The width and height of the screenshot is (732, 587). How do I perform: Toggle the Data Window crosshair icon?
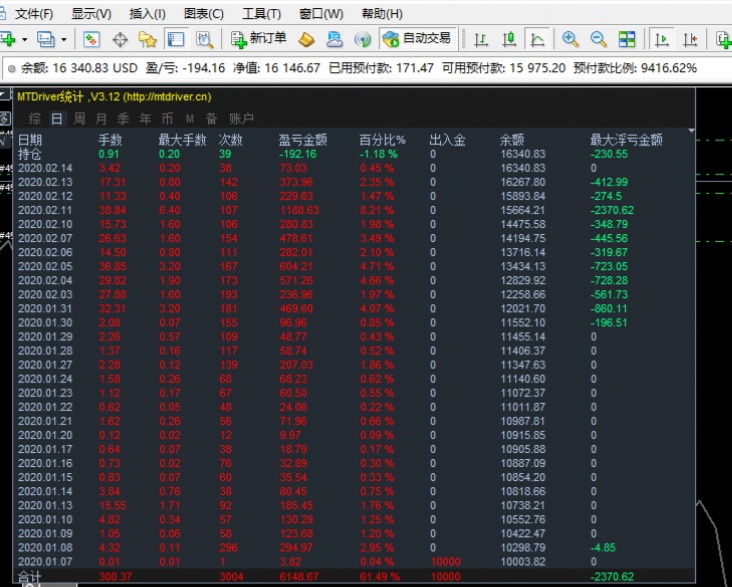click(120, 39)
